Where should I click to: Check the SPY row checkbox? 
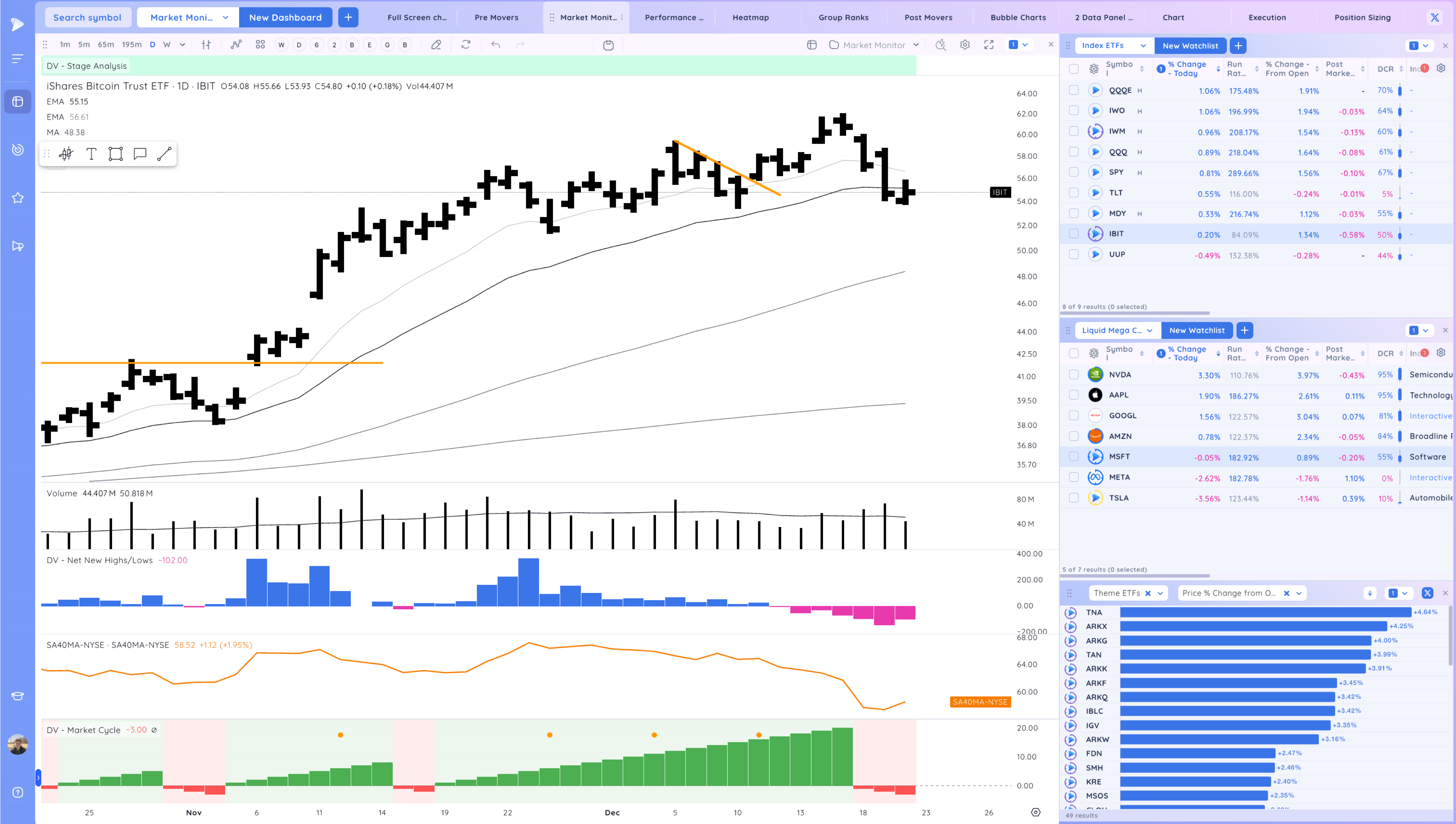(1073, 173)
